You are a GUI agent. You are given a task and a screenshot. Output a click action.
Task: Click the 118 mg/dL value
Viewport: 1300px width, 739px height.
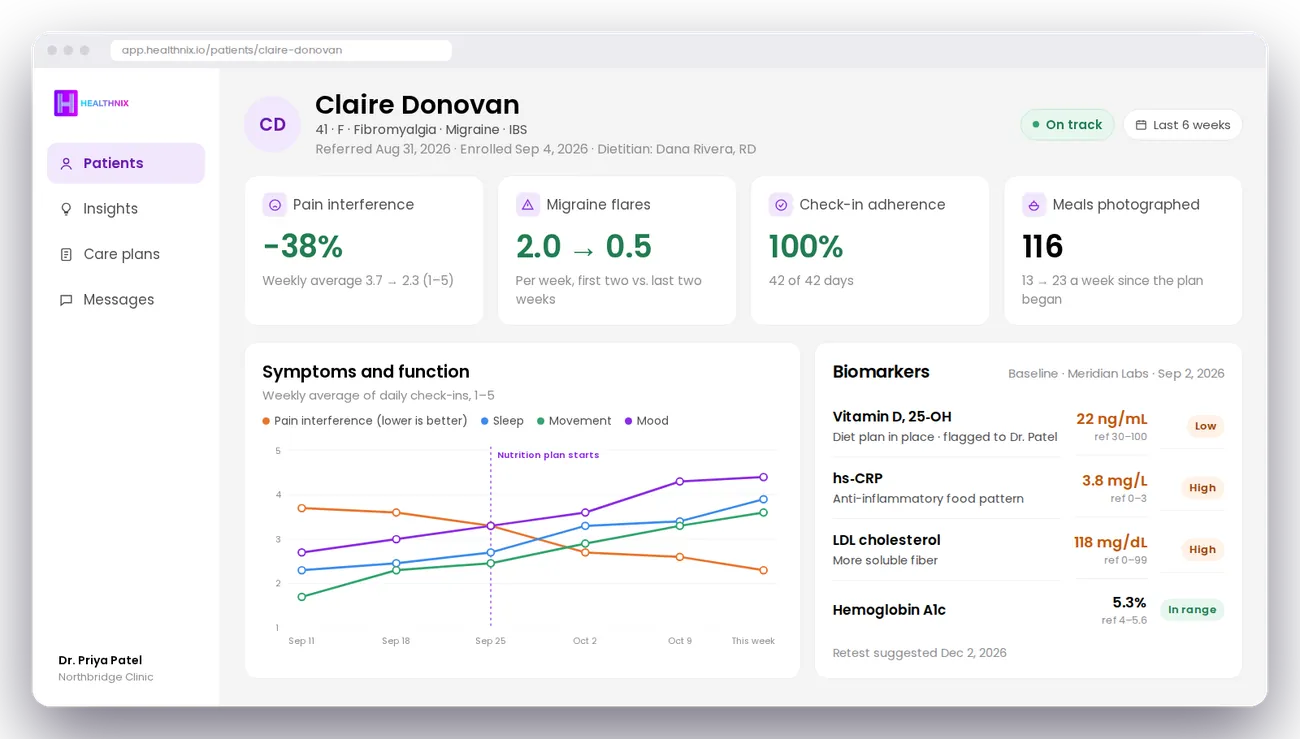point(1110,542)
